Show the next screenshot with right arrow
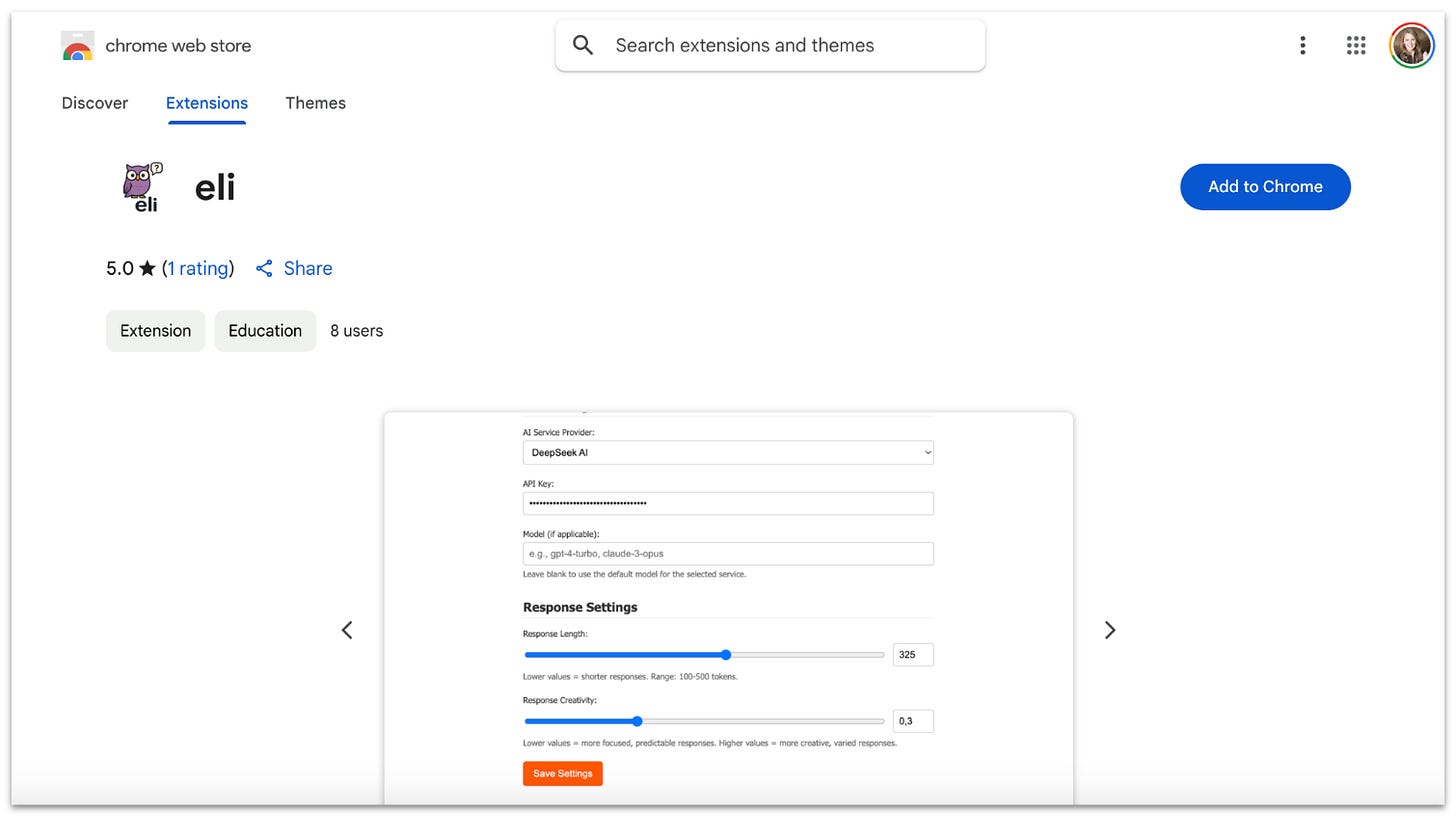Image resolution: width=1456 pixels, height=818 pixels. coord(1109,630)
